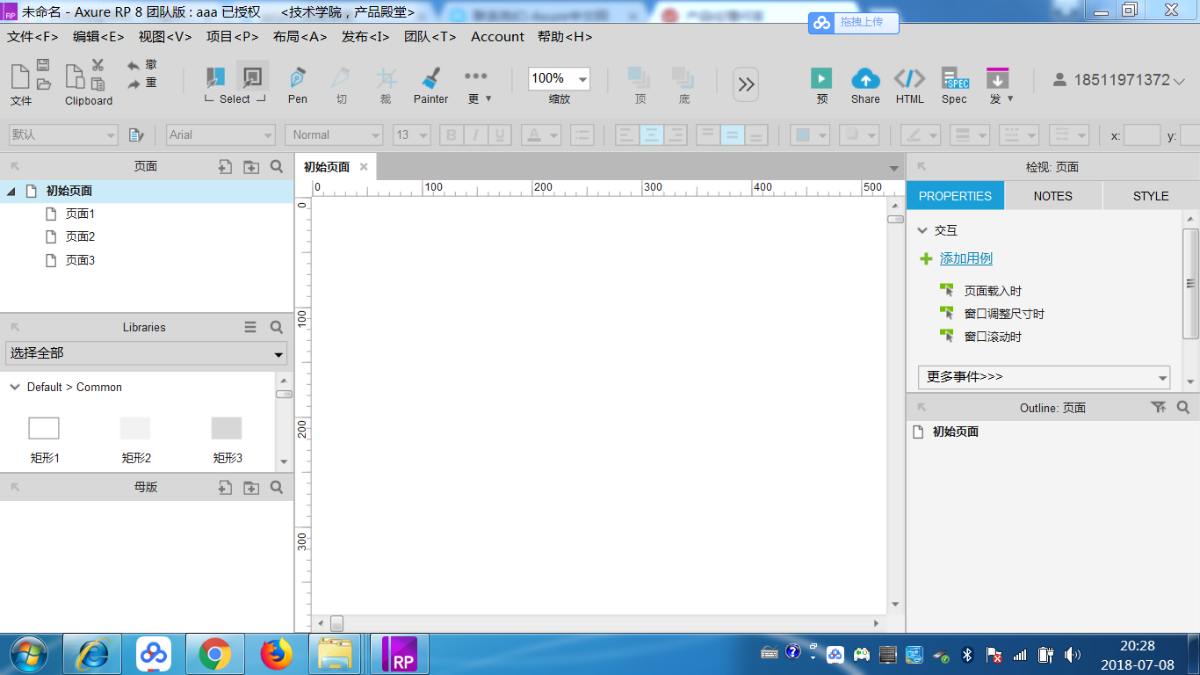The image size is (1200, 675).
Task: Add a master folder in the 母版 panel
Action: (251, 487)
